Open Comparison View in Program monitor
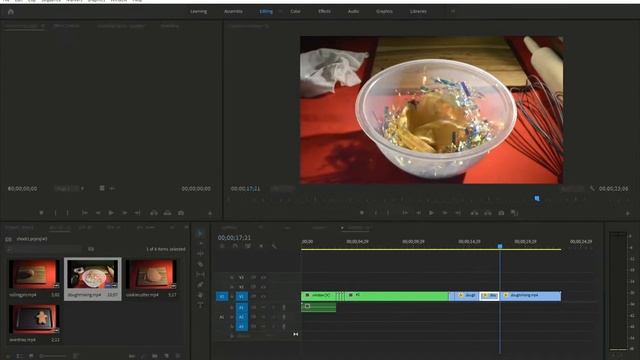This screenshot has width=640, height=360. (514, 213)
